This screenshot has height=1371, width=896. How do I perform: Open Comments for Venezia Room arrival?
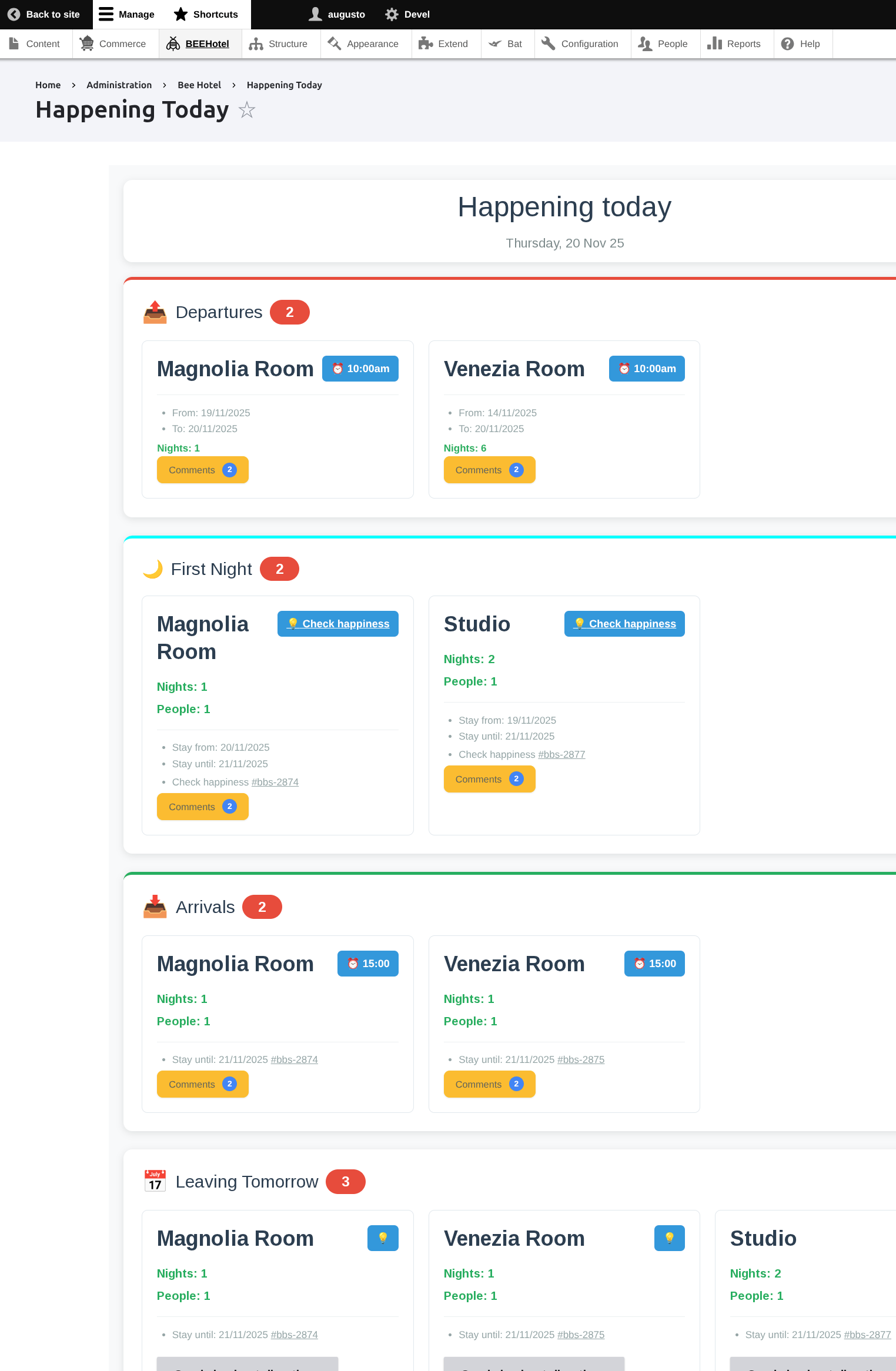pos(489,1084)
